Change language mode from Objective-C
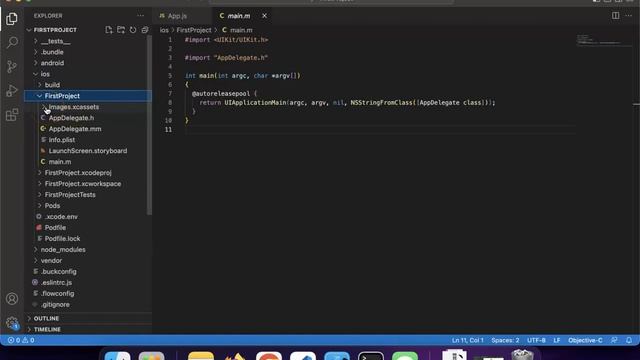Screen dimensions: 640x360 585,340
